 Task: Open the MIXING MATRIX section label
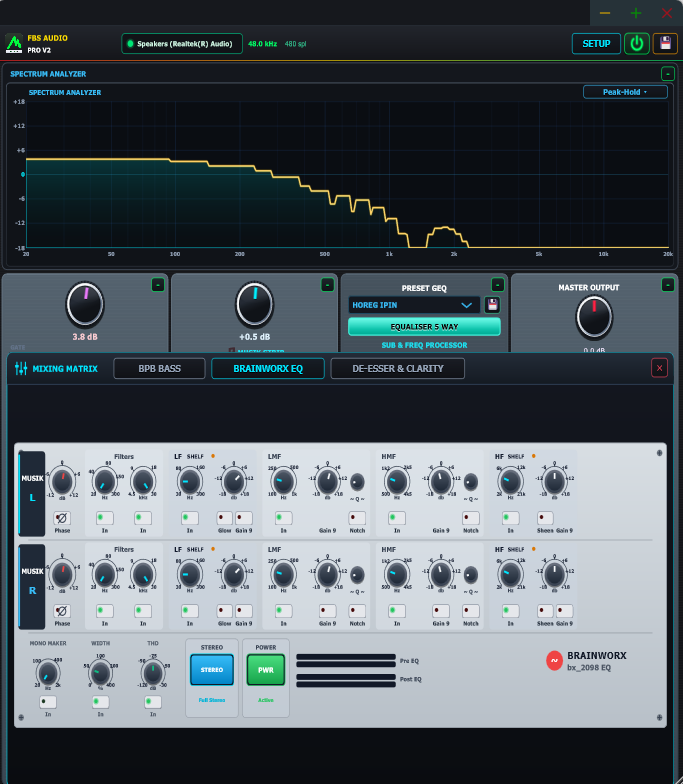click(65, 369)
